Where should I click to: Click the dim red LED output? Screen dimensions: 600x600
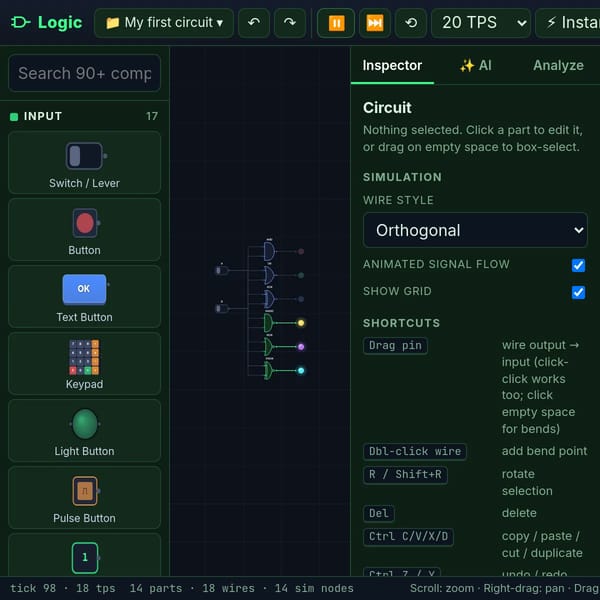pos(301,251)
